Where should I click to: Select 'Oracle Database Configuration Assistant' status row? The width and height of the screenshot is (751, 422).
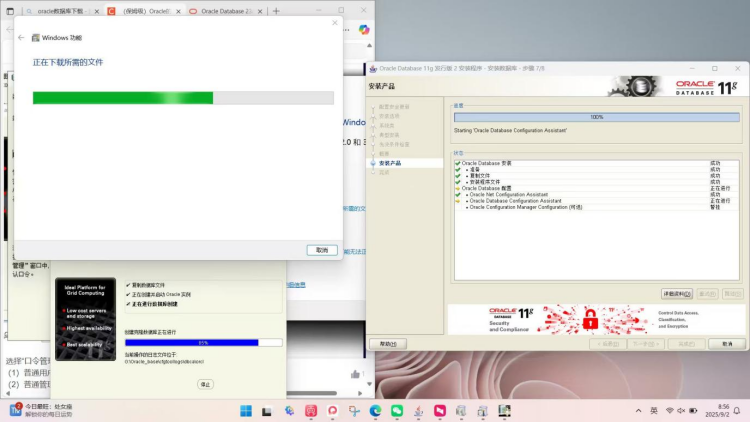pos(596,201)
